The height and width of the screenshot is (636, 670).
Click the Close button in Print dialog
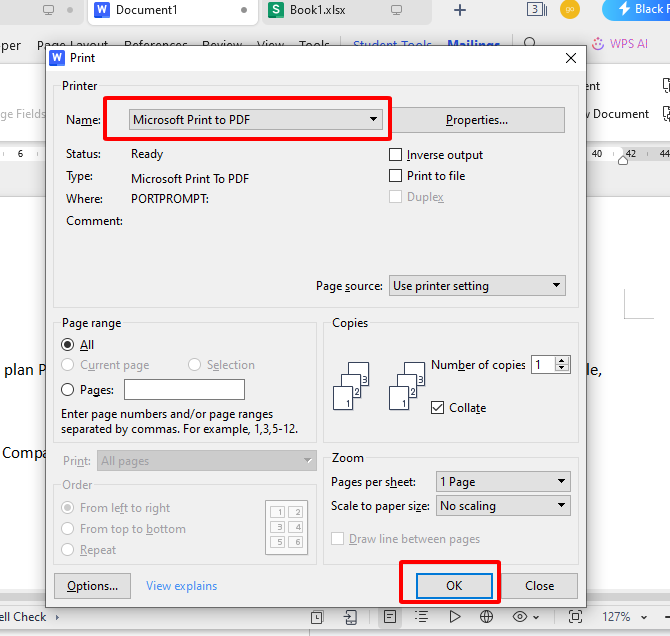point(539,586)
